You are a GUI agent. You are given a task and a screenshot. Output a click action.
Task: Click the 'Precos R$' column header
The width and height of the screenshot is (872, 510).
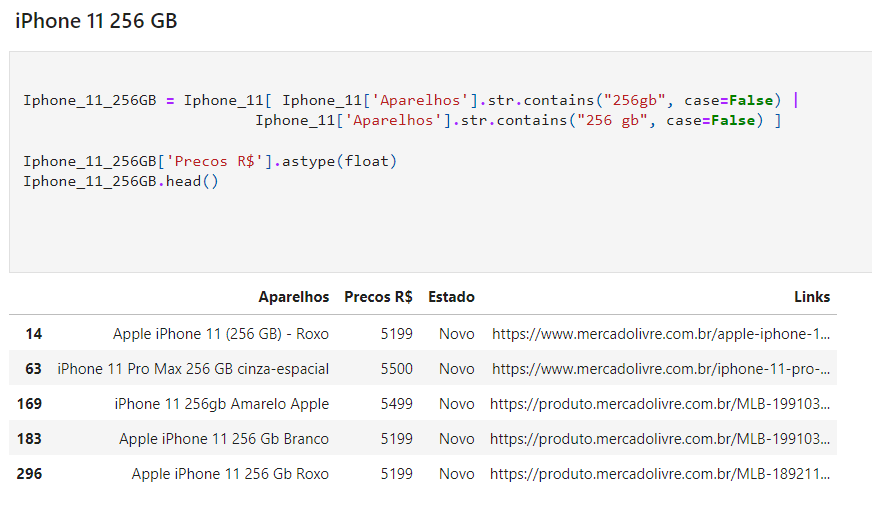[x=378, y=297]
